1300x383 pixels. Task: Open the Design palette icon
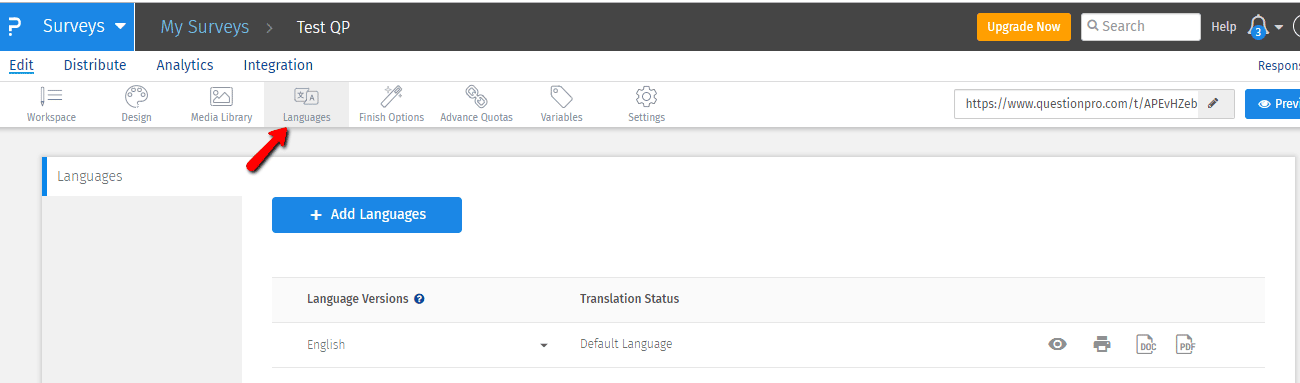(137, 96)
